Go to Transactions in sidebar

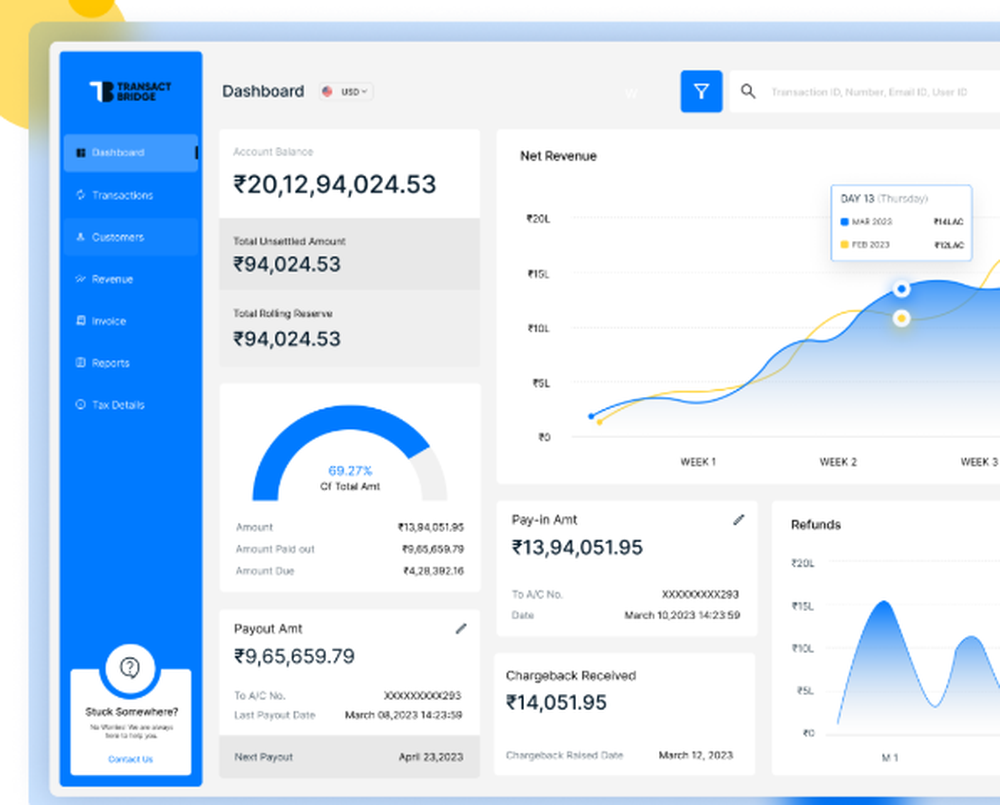131,195
